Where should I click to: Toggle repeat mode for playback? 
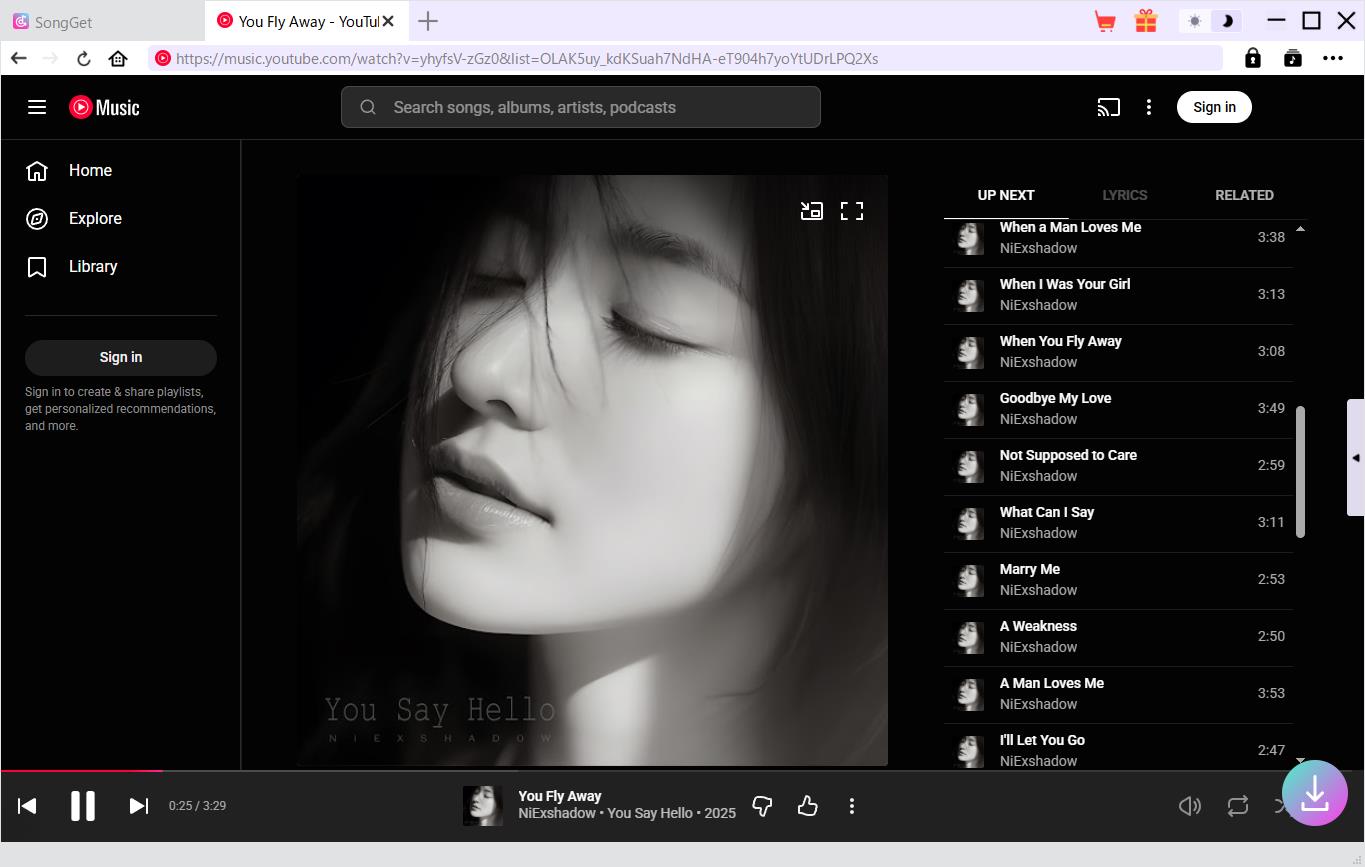click(x=1237, y=805)
